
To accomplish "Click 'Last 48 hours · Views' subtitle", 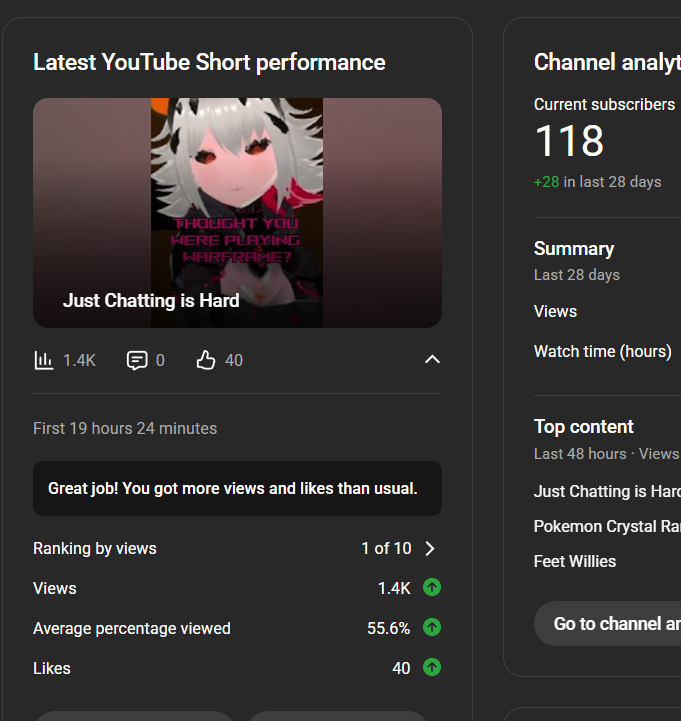I will 607,454.
